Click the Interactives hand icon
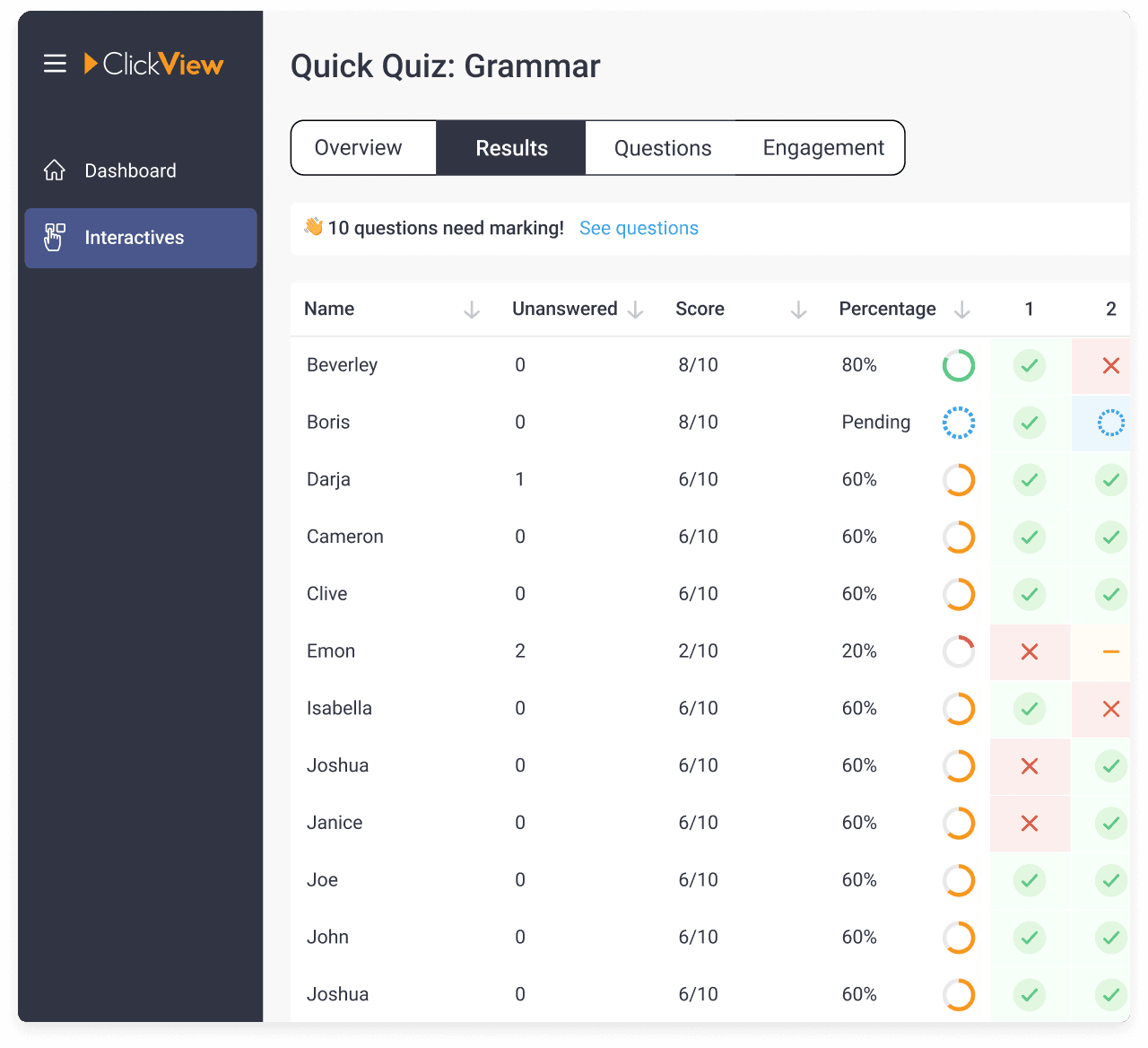 tap(55, 238)
